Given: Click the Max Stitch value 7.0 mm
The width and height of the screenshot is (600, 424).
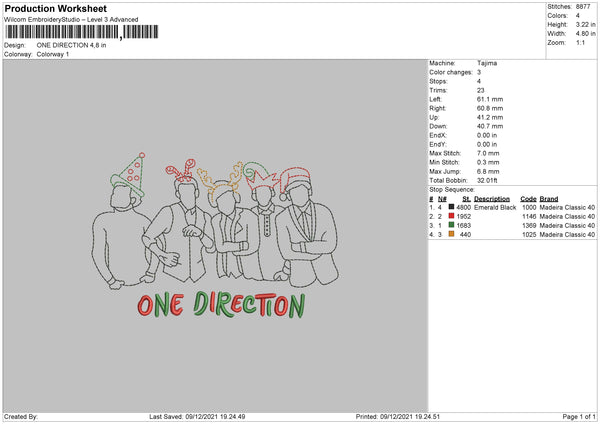Looking at the screenshot, I should (488, 153).
